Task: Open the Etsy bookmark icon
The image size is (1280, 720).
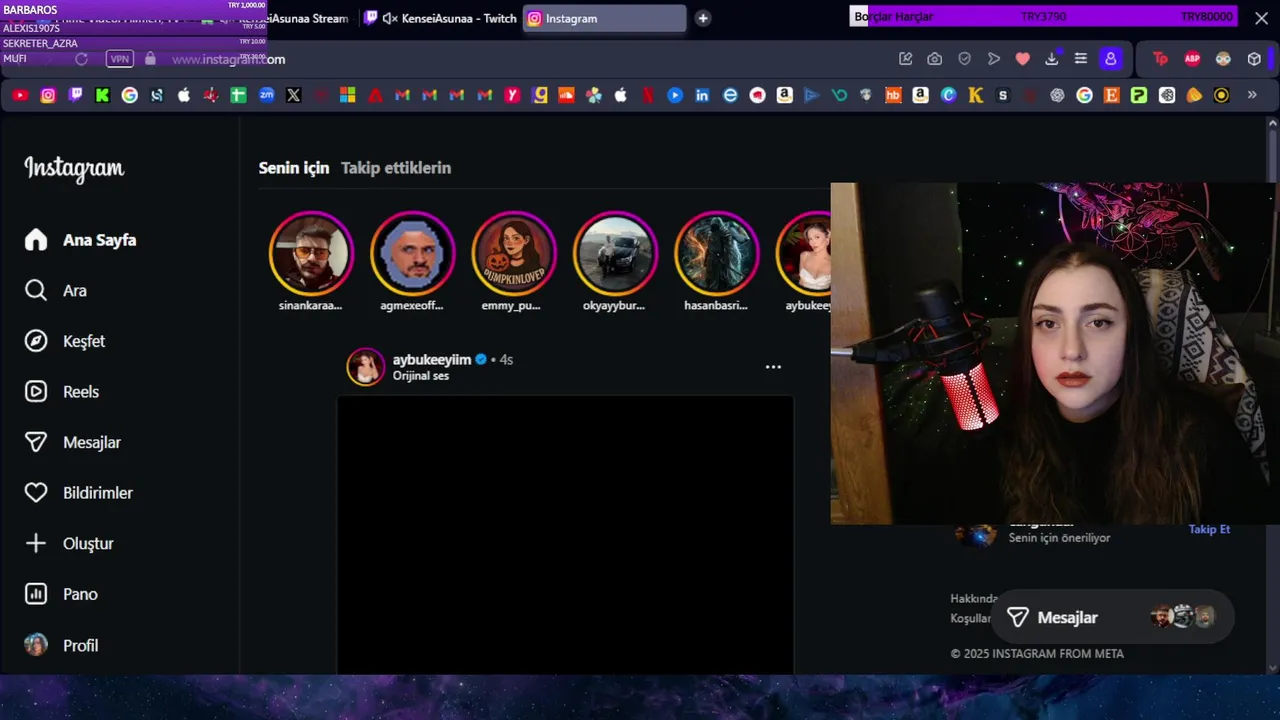Action: coord(1111,95)
